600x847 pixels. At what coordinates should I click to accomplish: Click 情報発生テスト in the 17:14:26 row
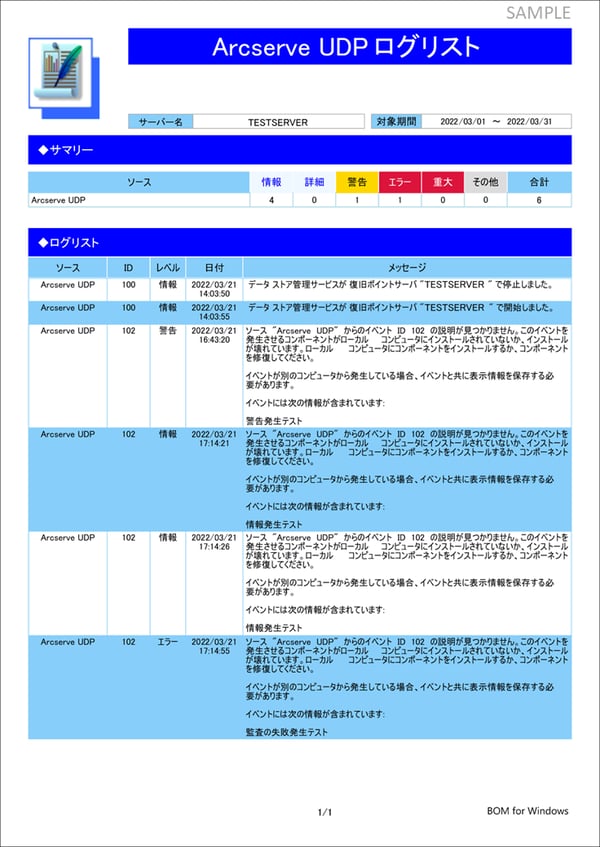point(274,628)
